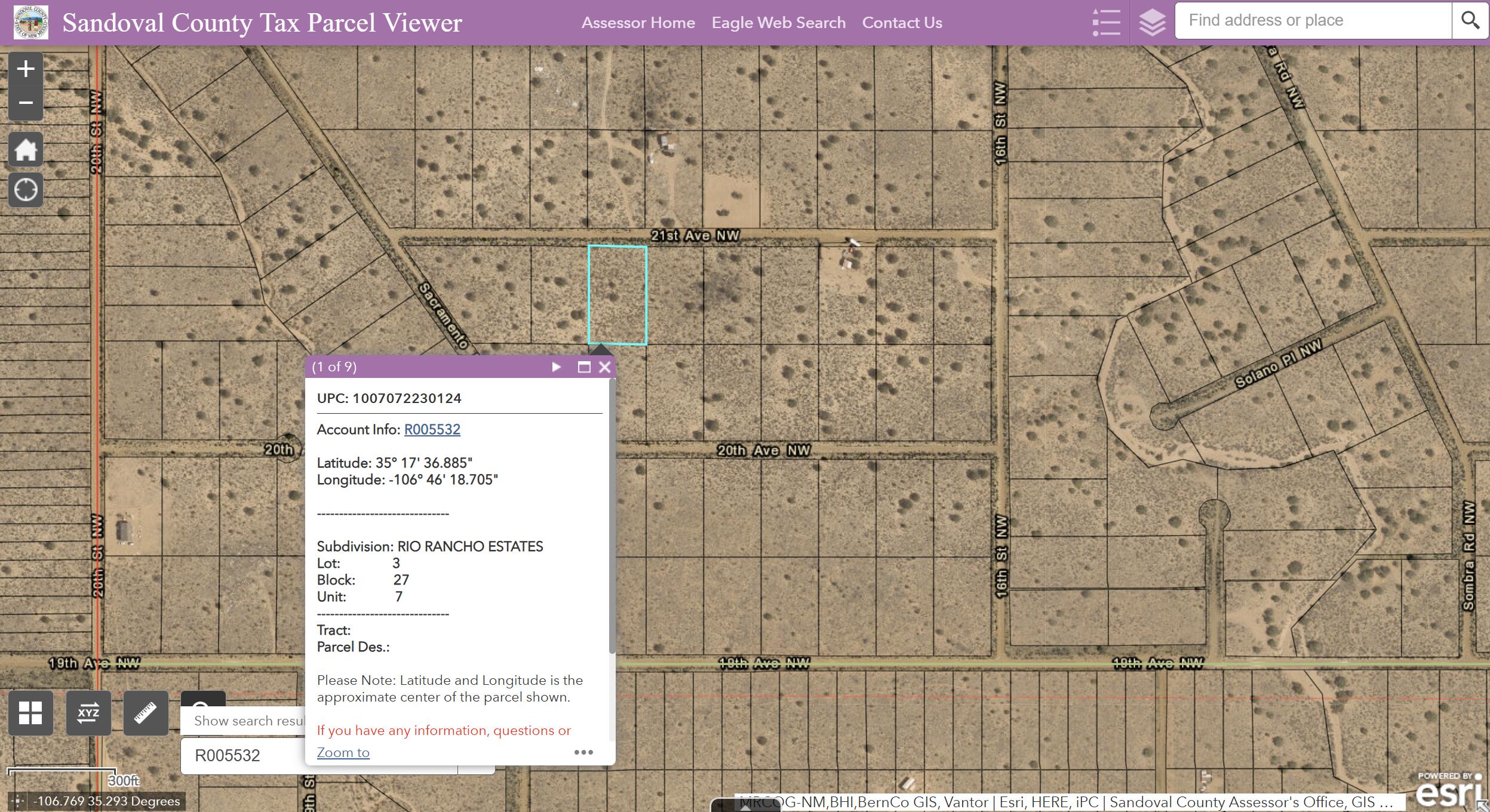Open the Contact Us page
1490x812 pixels.
tap(902, 23)
